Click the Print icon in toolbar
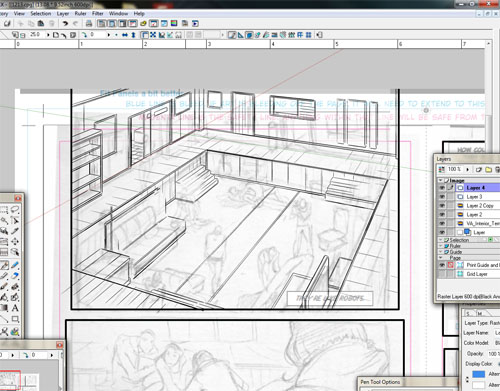Viewport: 500px width, 391px height. tap(89, 23)
